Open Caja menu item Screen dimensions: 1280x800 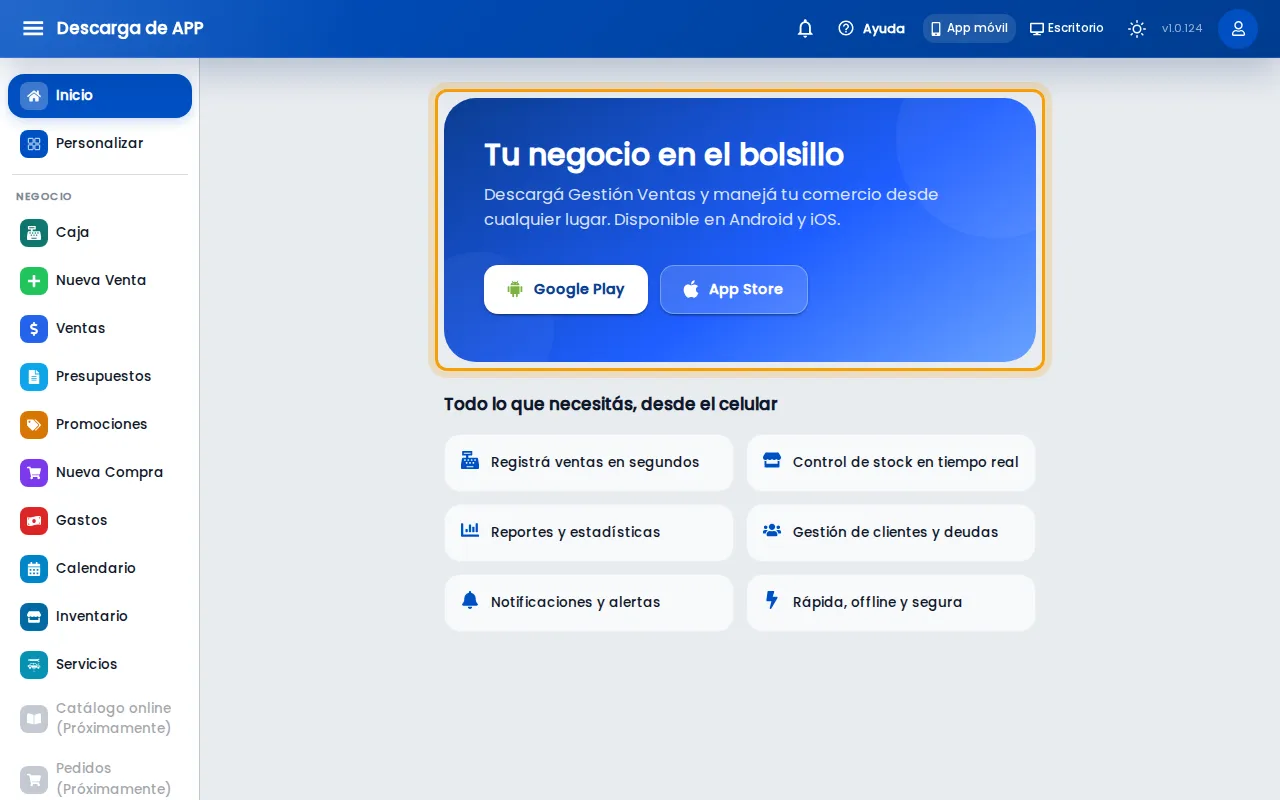tap(100, 233)
